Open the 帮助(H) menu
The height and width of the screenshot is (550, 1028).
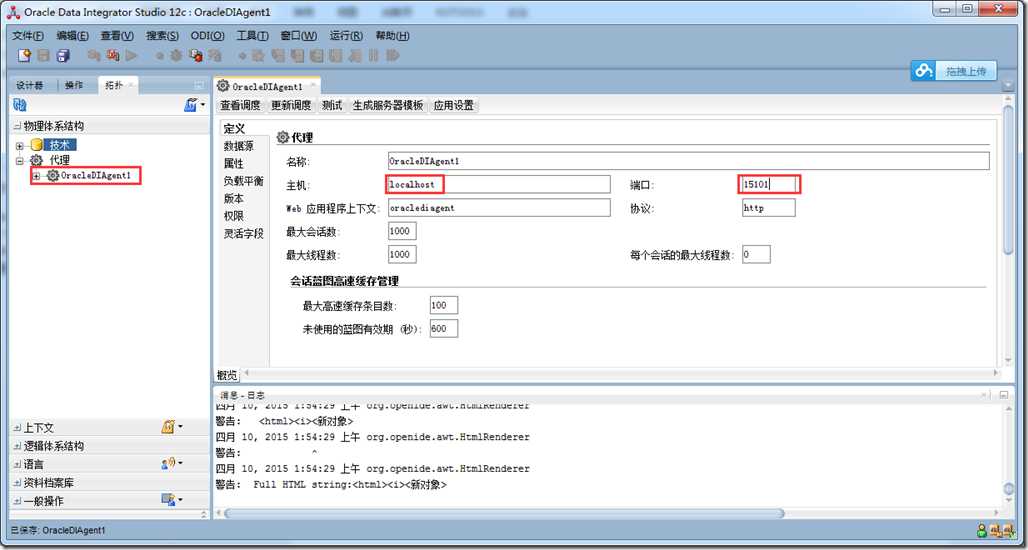point(392,36)
